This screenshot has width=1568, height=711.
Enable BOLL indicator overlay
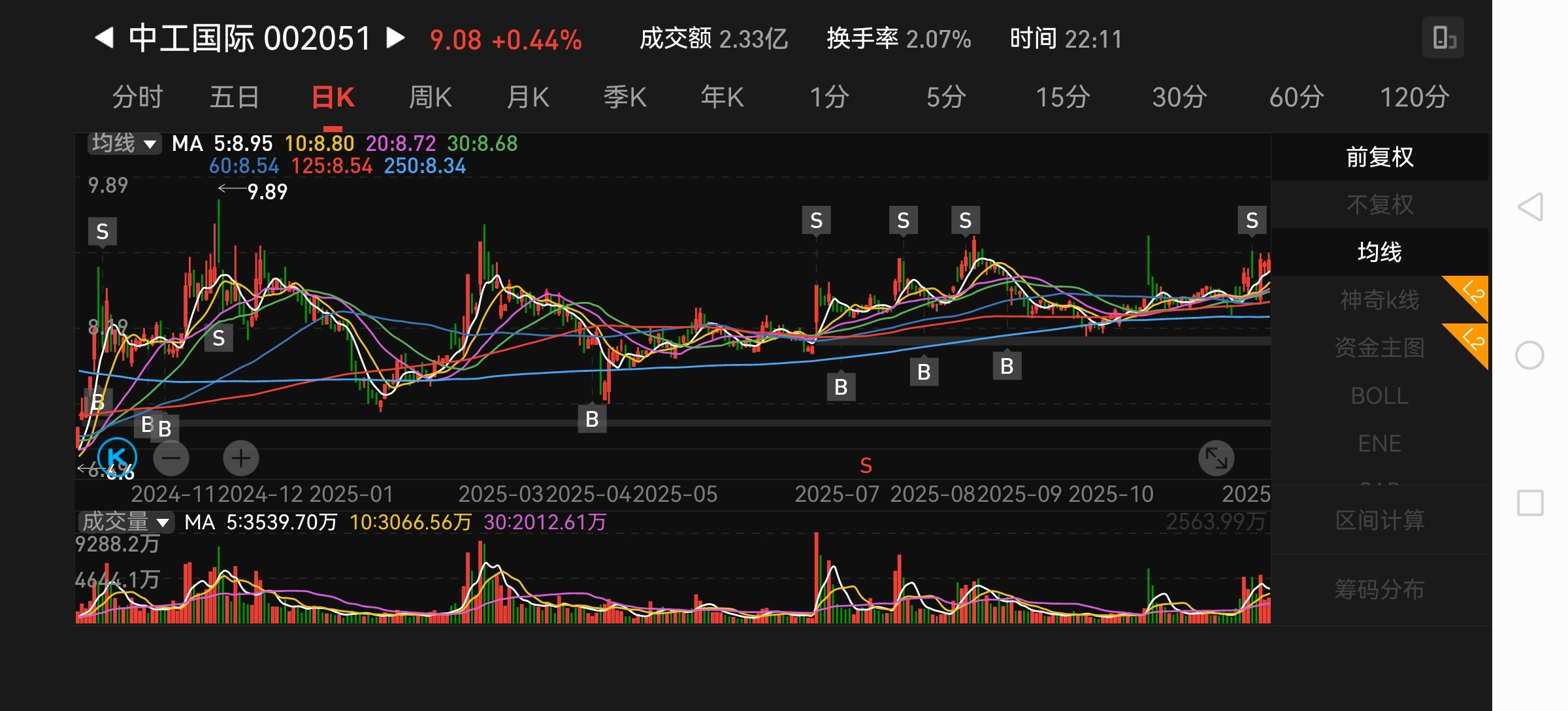1379,396
